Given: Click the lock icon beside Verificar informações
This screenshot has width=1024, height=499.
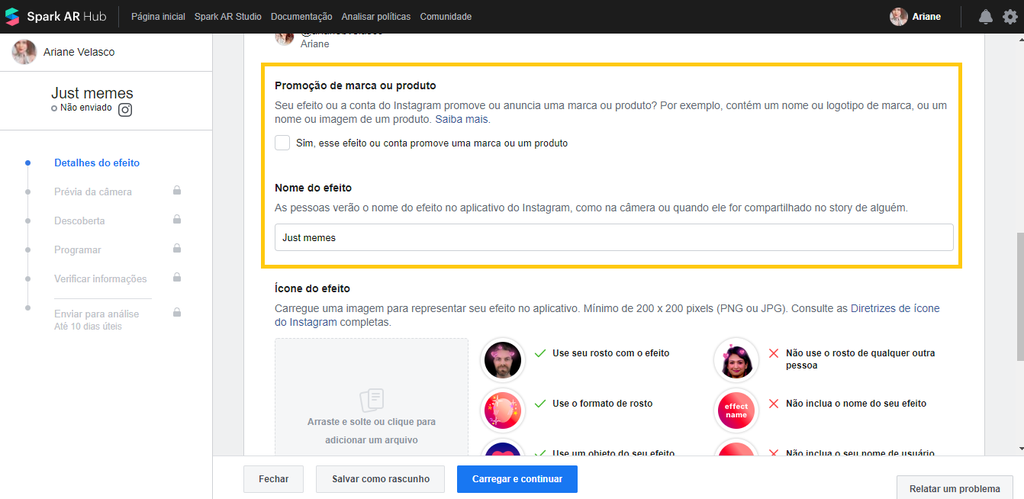Looking at the screenshot, I should coord(176,277).
